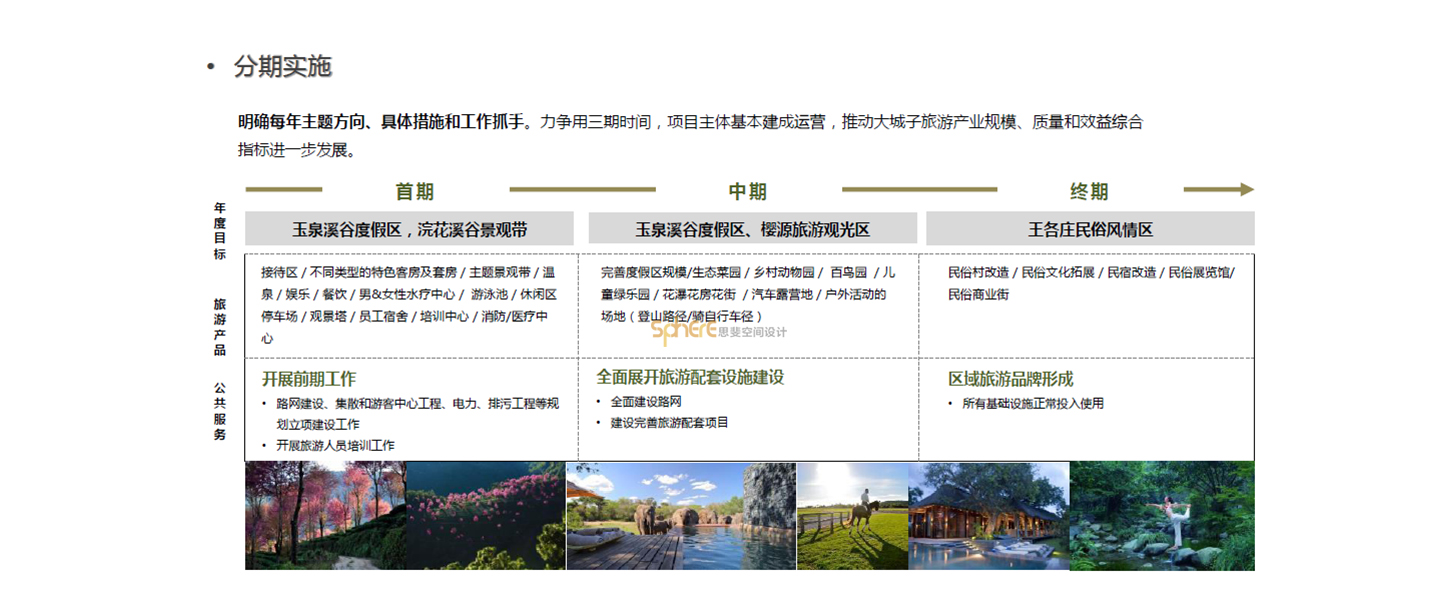Select the header "王各庄民俗风情区"
Viewport: 1440px width, 600px height.
1090,229
